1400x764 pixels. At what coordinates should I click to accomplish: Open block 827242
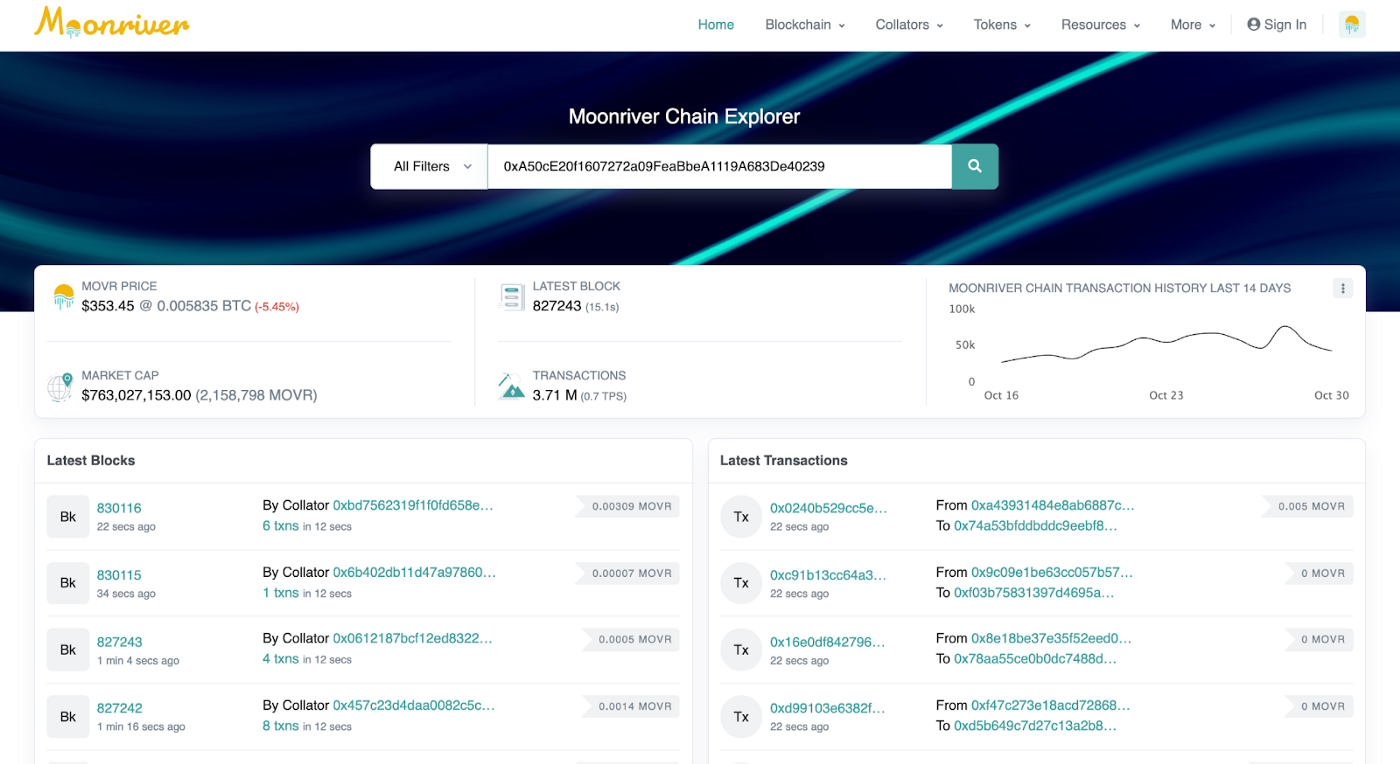(x=119, y=708)
